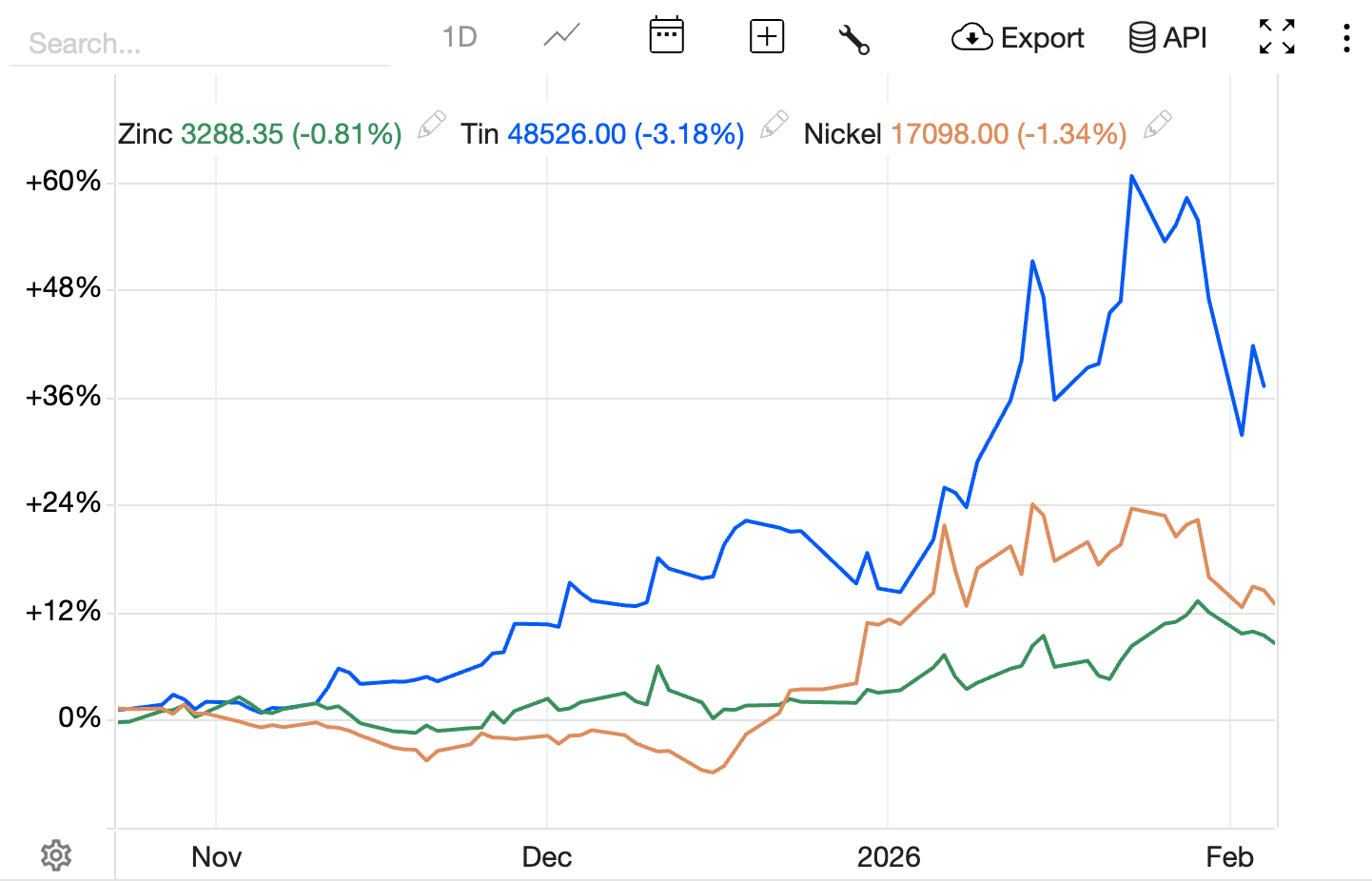
Task: Edit the Tin series pencil icon
Action: click(774, 126)
